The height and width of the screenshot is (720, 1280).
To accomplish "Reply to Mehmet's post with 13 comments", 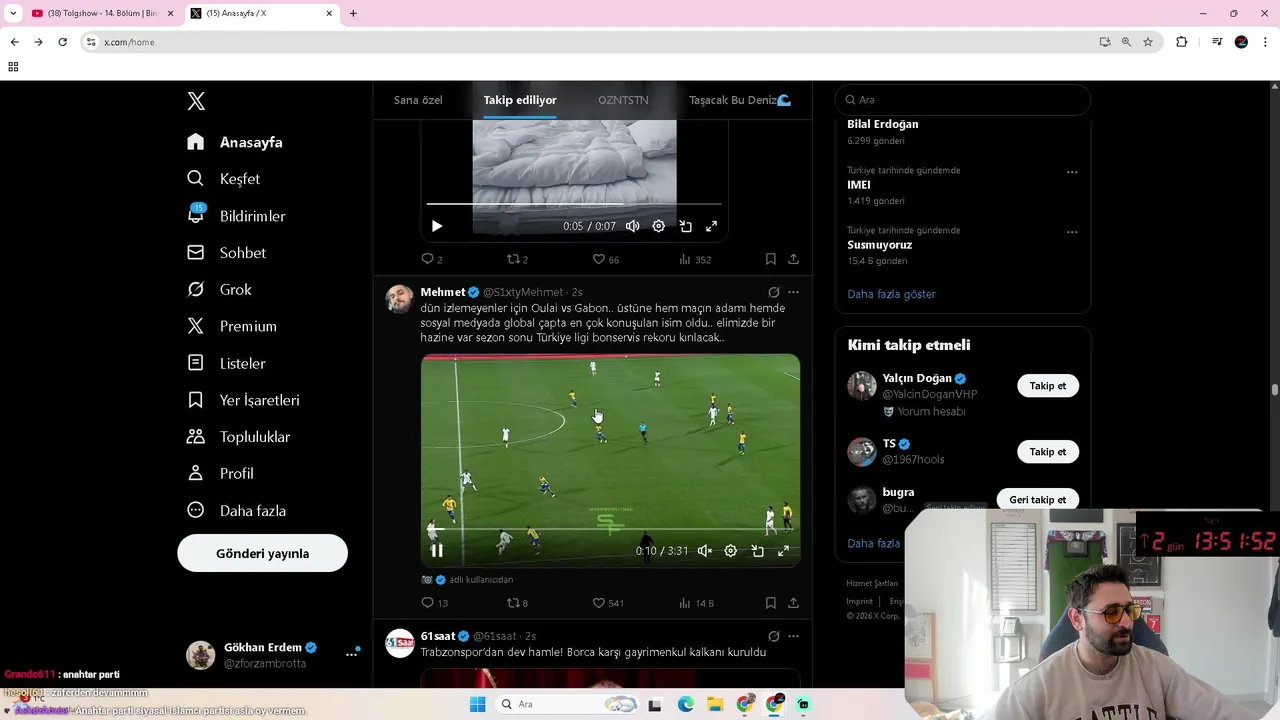I will pos(434,603).
